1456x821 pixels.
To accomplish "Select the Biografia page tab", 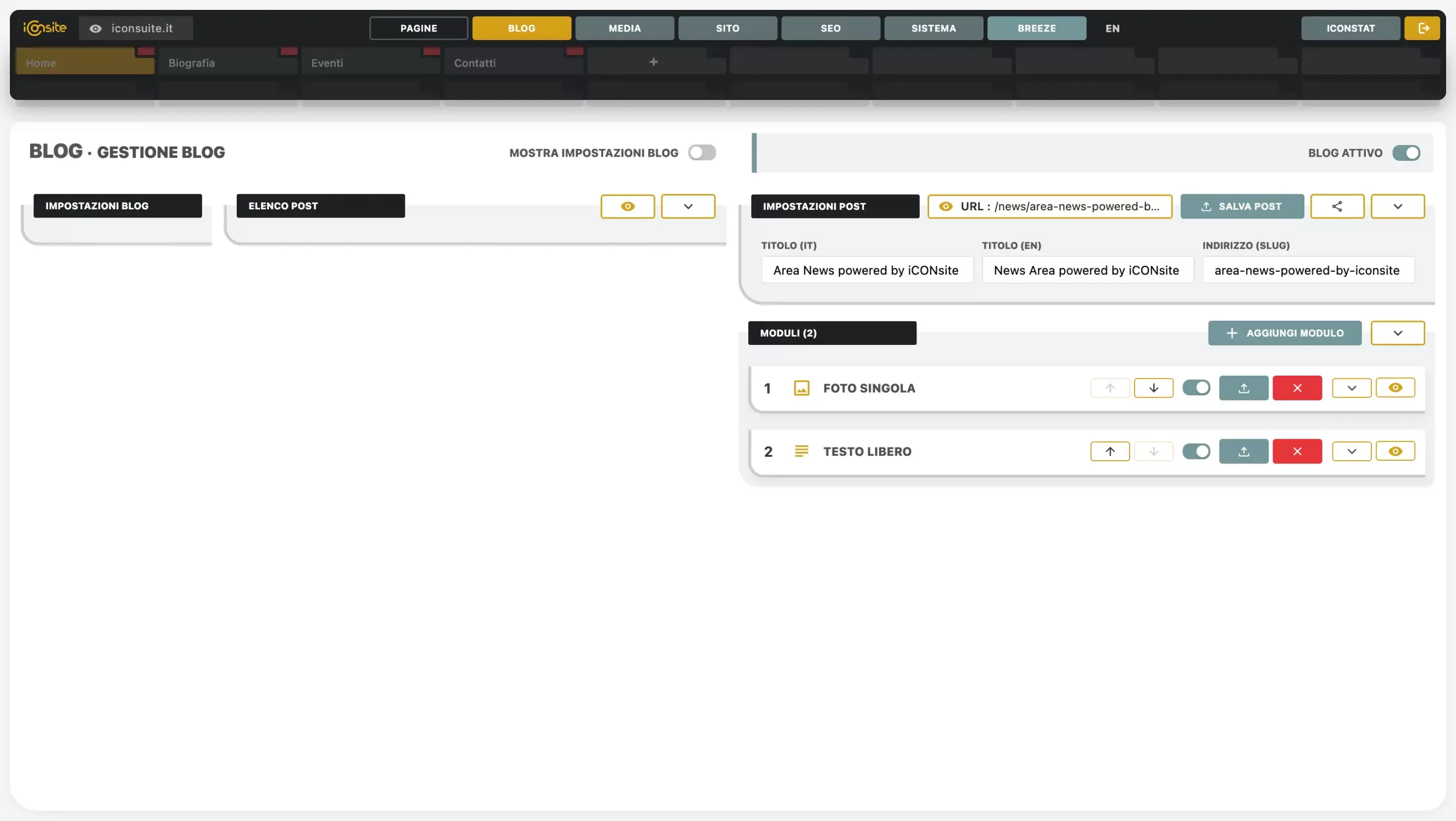I will pos(228,61).
